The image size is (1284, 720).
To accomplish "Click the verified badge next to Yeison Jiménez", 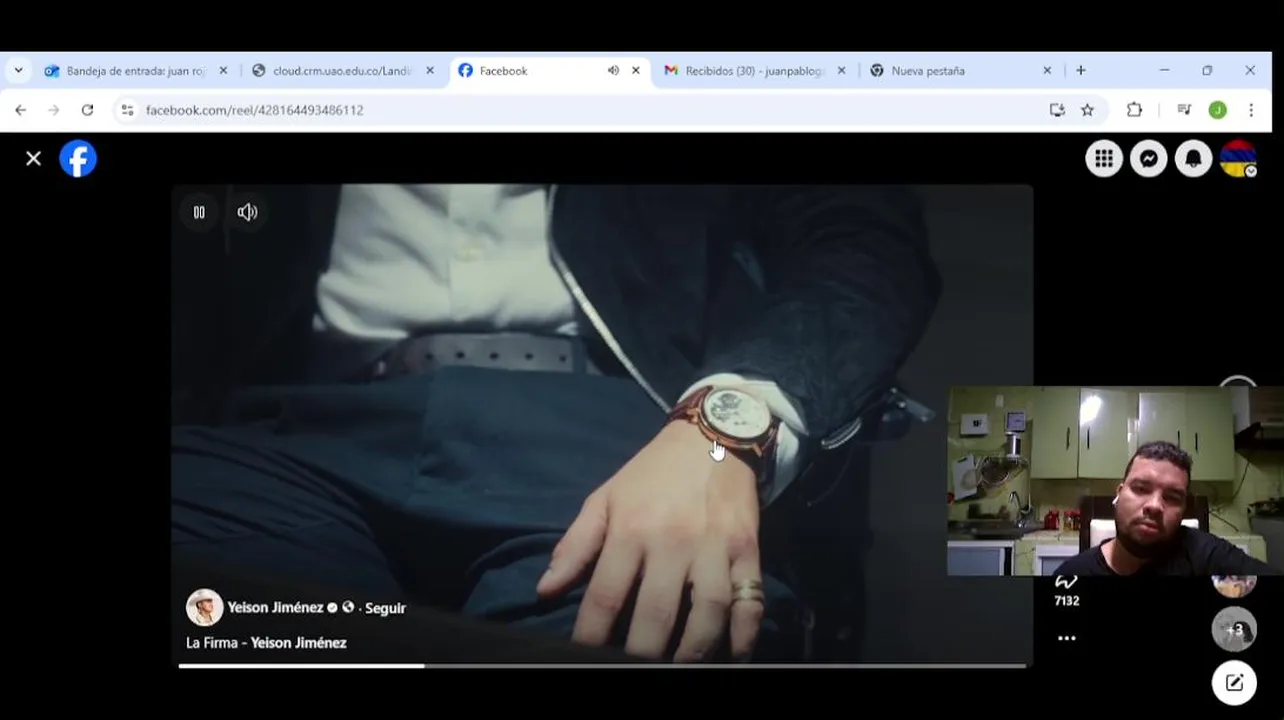I will coord(332,607).
